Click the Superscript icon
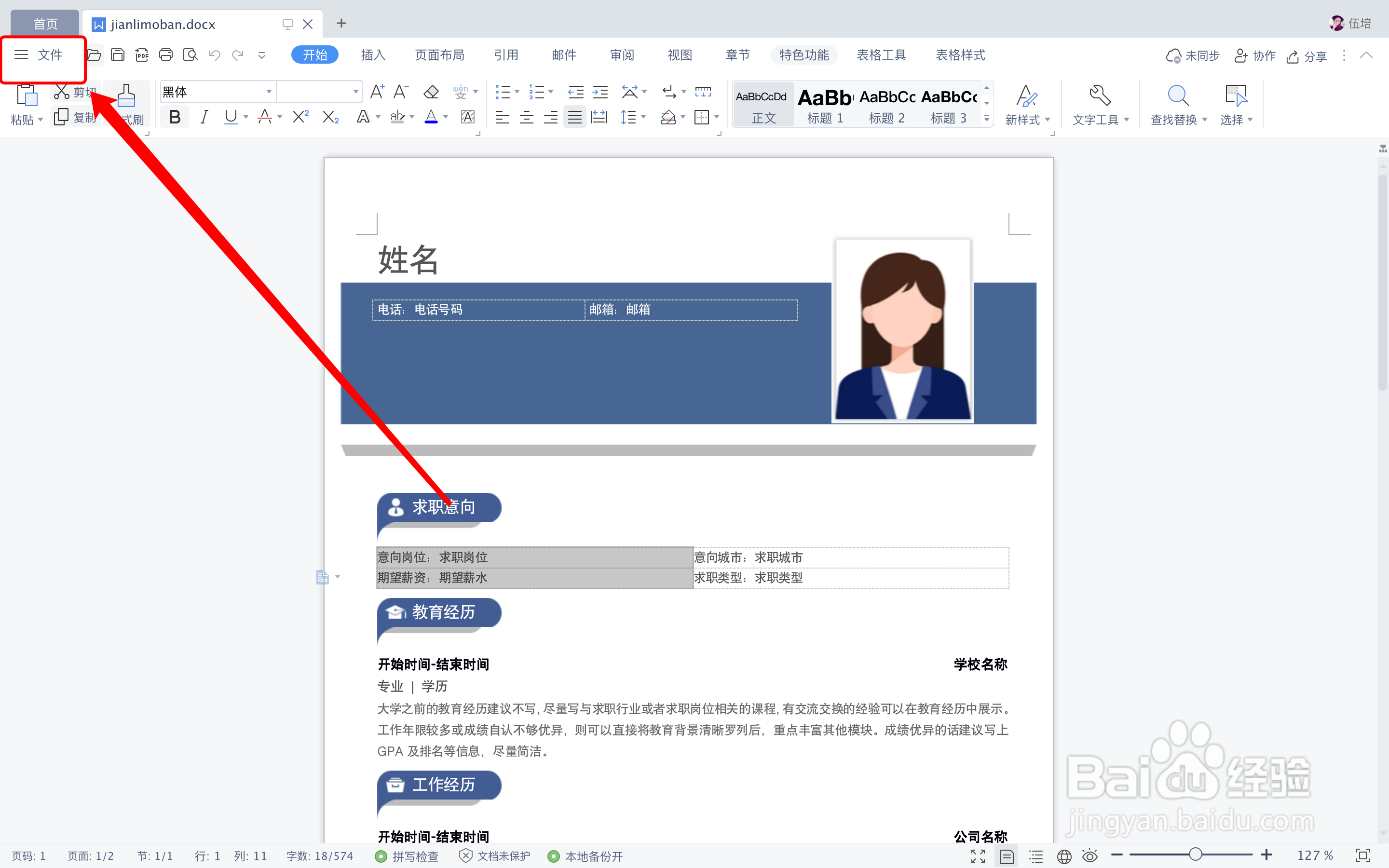Screen dimensions: 1389x868 (x=300, y=117)
